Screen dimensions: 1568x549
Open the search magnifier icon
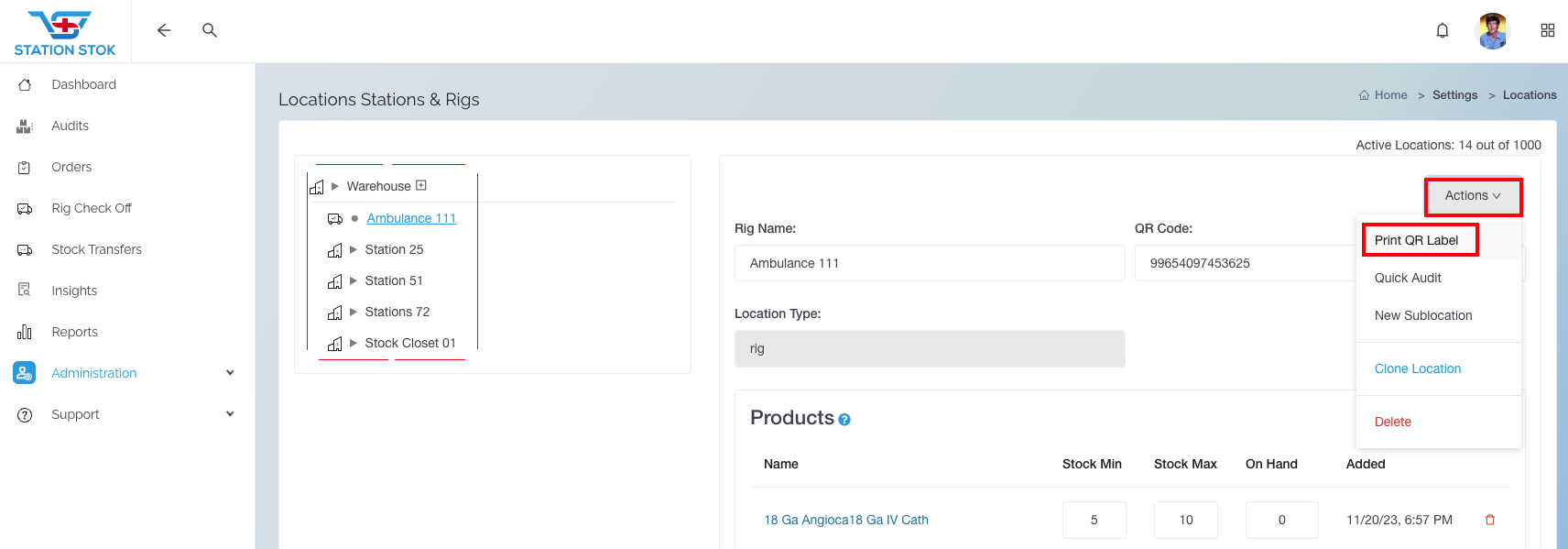[x=210, y=30]
